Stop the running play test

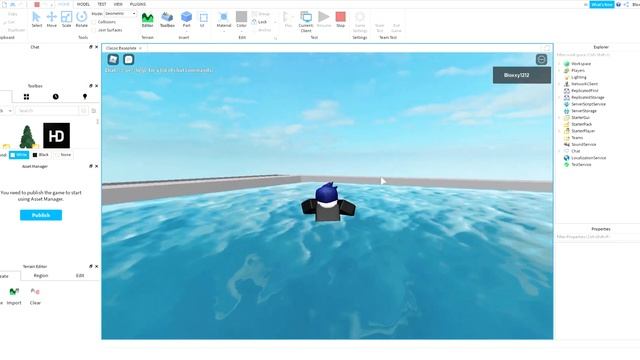point(340,20)
